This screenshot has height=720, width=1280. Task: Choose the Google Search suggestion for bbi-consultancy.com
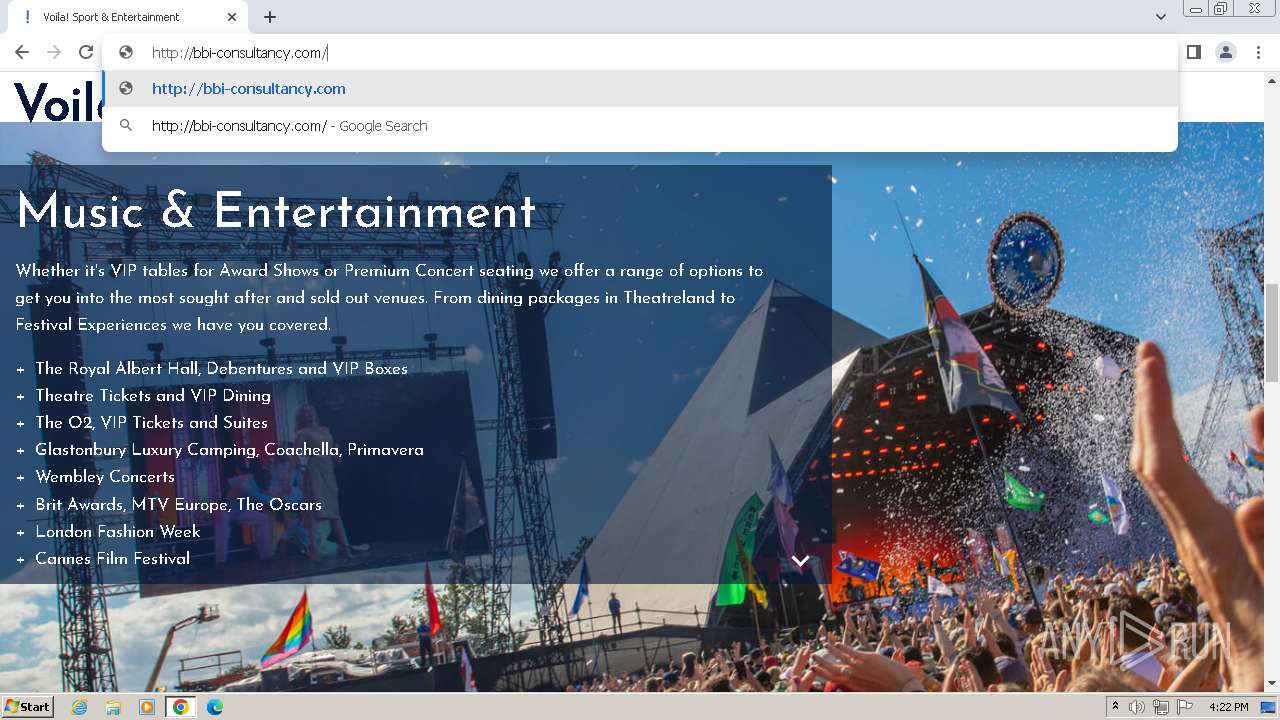pyautogui.click(x=640, y=126)
